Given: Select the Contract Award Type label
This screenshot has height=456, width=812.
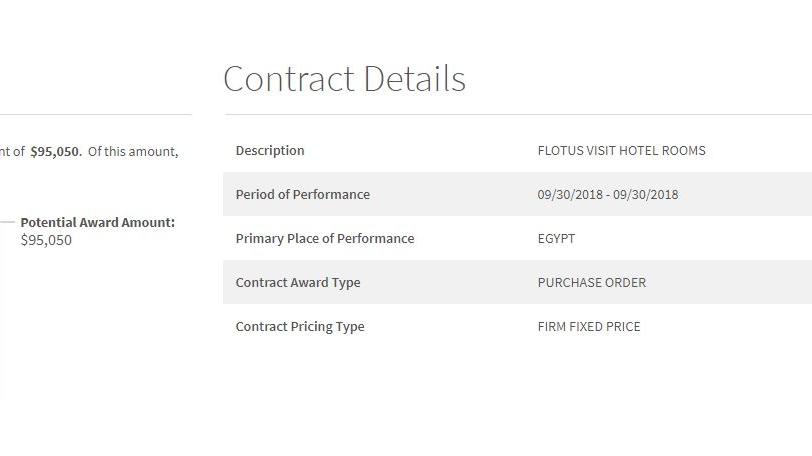Looking at the screenshot, I should tap(298, 283).
